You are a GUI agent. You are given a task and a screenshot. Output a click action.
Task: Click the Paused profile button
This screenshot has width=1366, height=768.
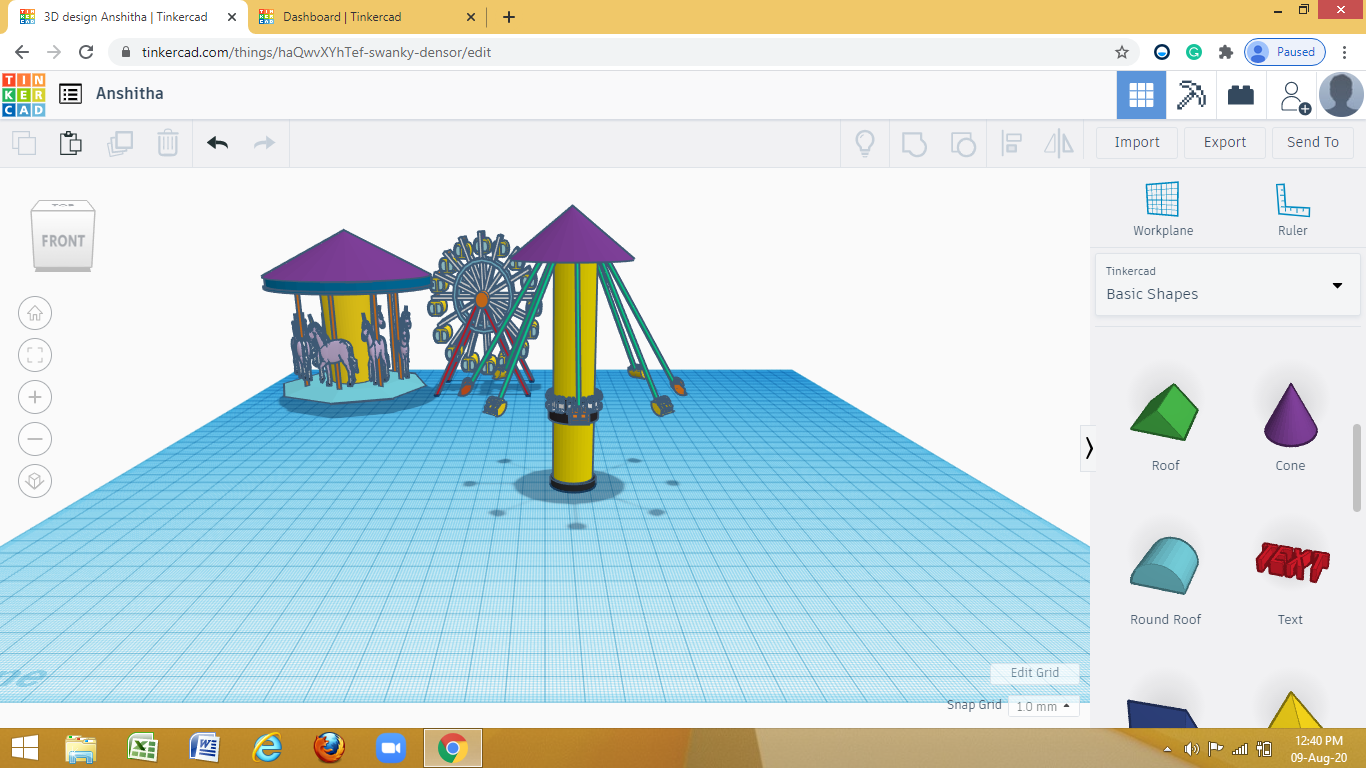(x=1285, y=52)
